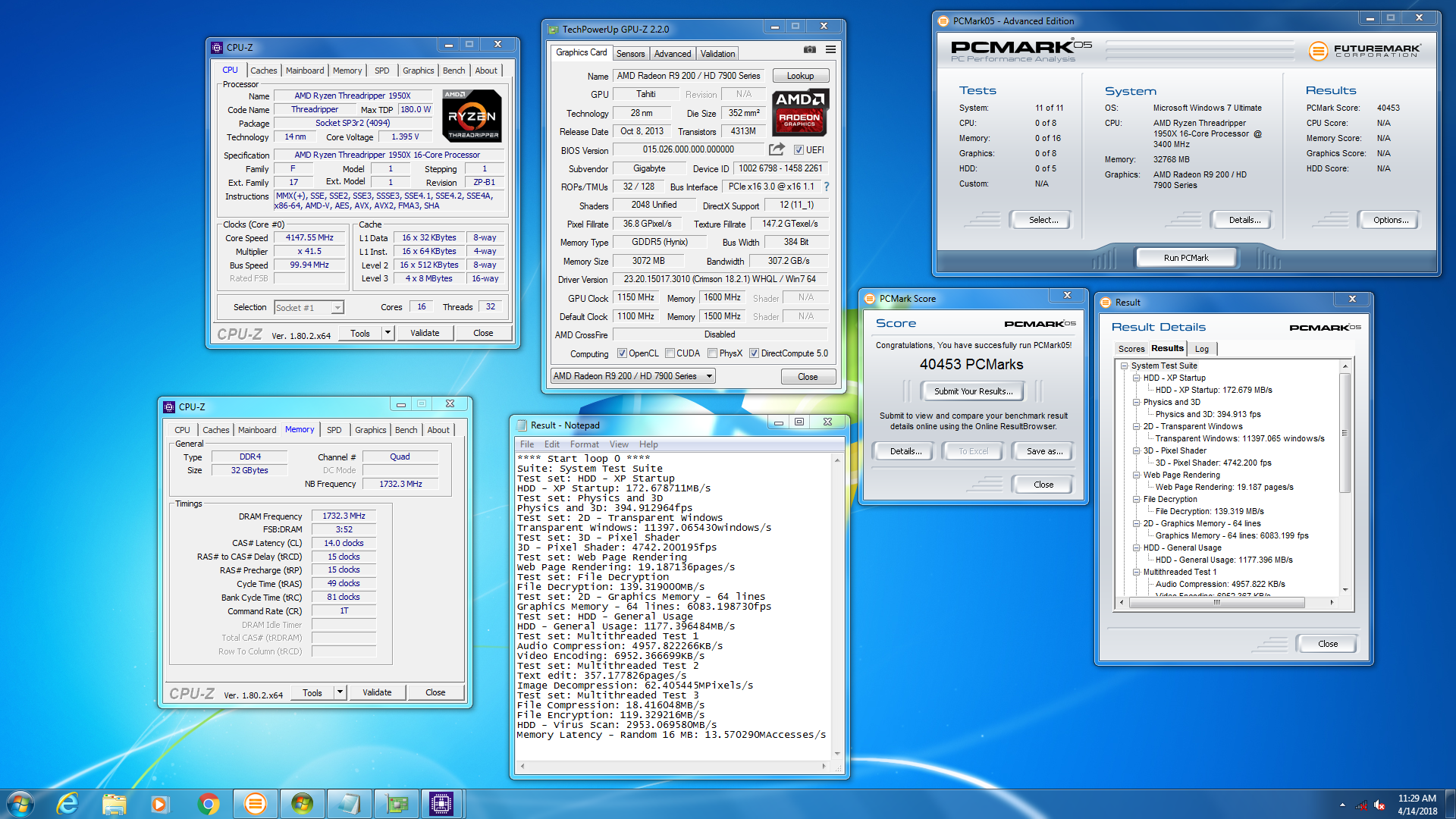Click Save as... in PCMark Score
Viewport: 1456px width, 819px height.
[1044, 451]
